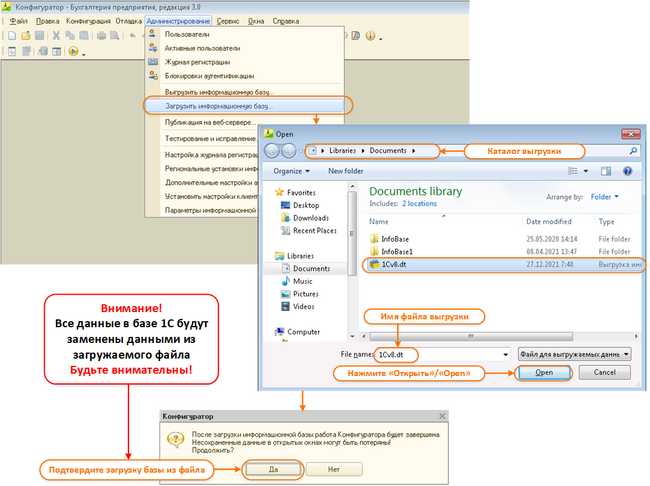The image size is (650, 486).
Task: Open the InfoBase folder
Action: coord(395,239)
